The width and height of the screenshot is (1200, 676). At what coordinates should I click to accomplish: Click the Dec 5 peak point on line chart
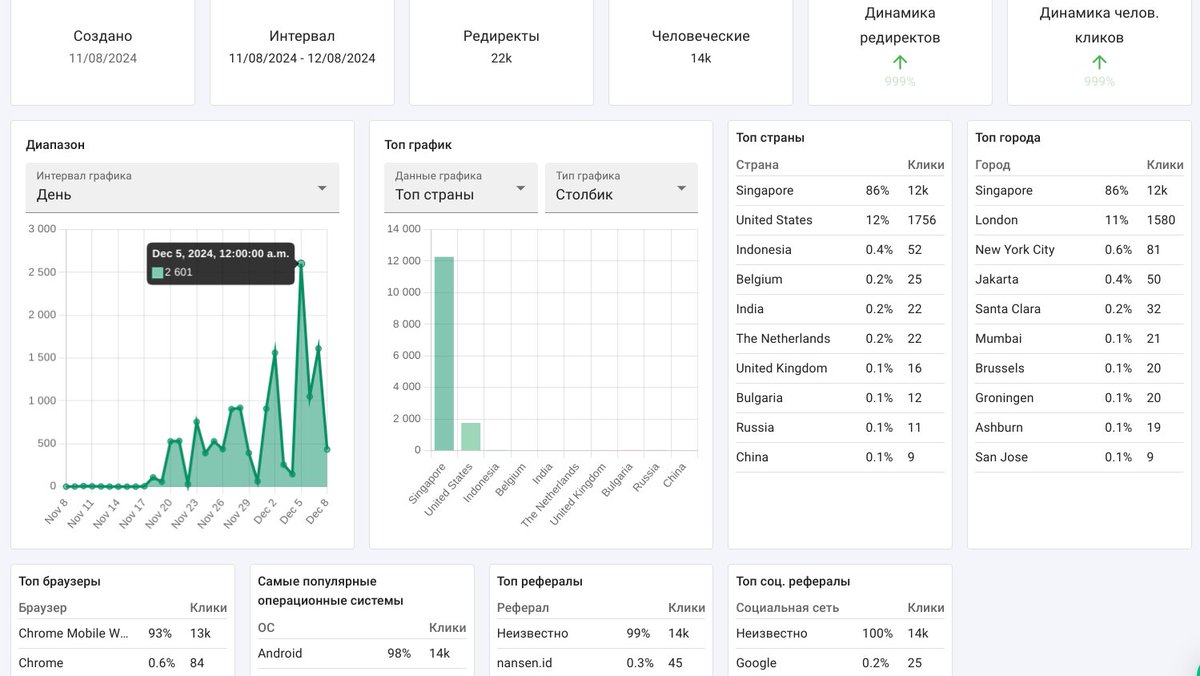pyautogui.click(x=301, y=264)
